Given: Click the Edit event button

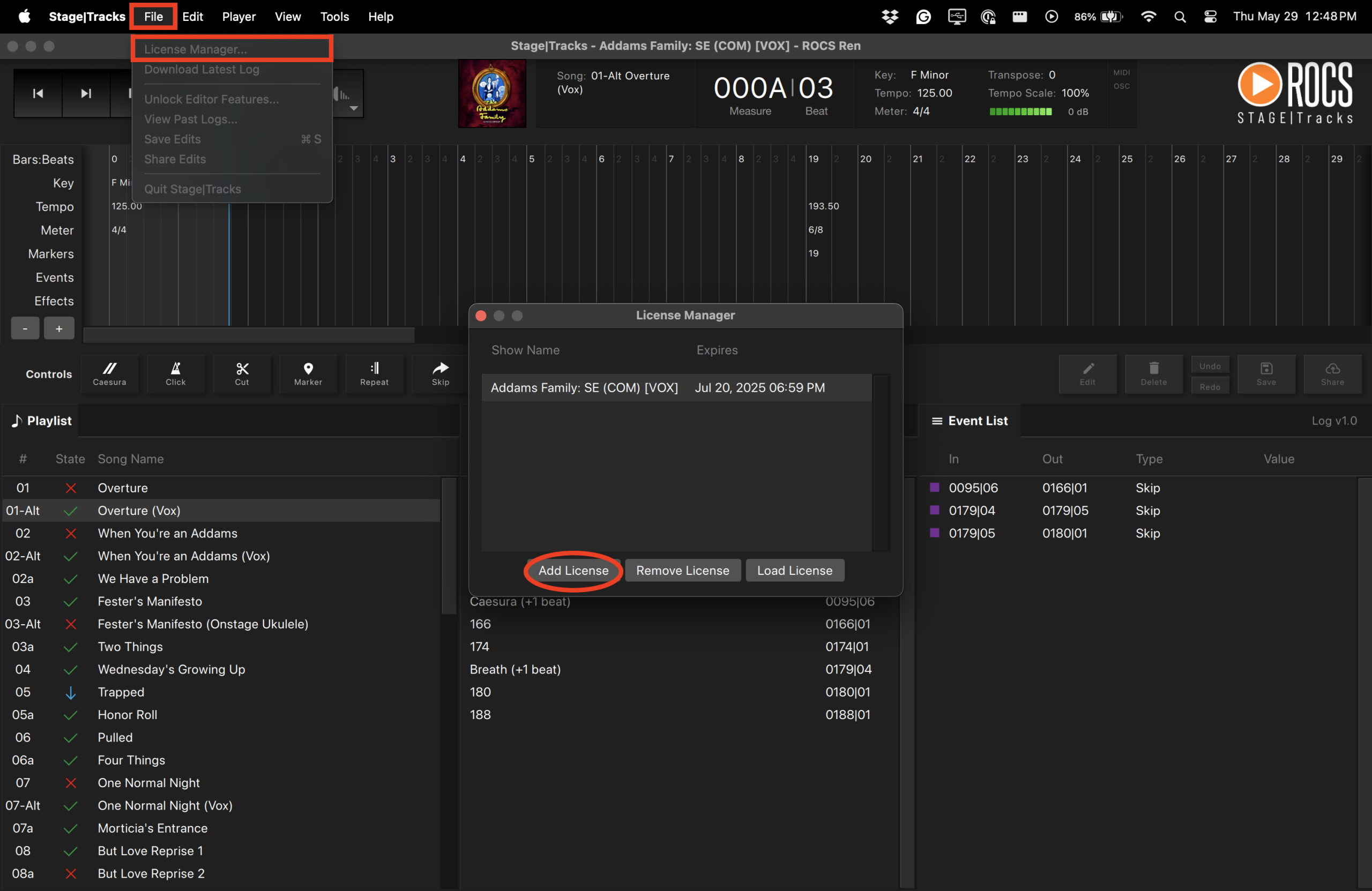Looking at the screenshot, I should pos(1087,374).
